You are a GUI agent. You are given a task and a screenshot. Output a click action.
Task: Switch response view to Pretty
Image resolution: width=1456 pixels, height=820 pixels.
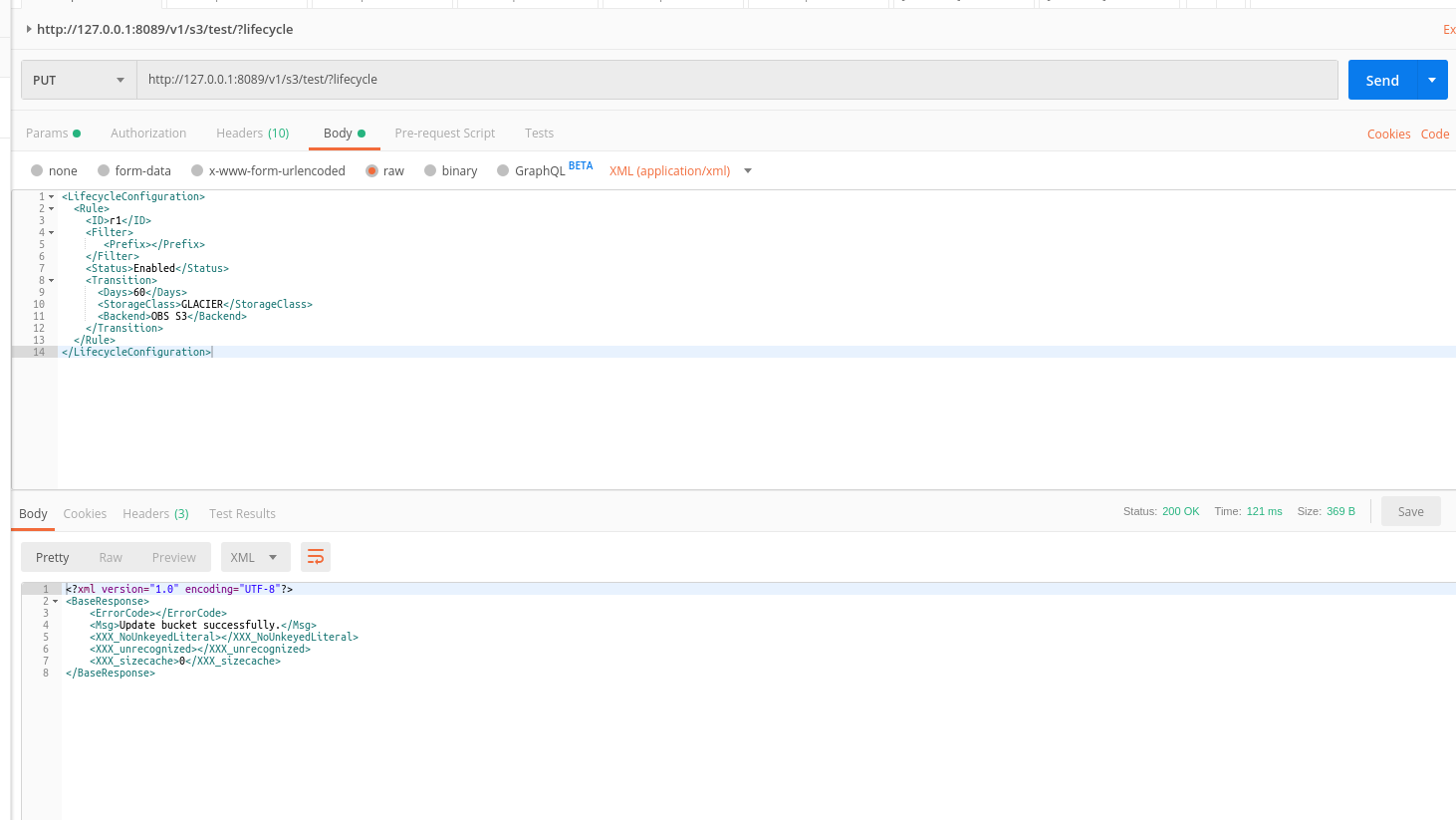tap(53, 557)
